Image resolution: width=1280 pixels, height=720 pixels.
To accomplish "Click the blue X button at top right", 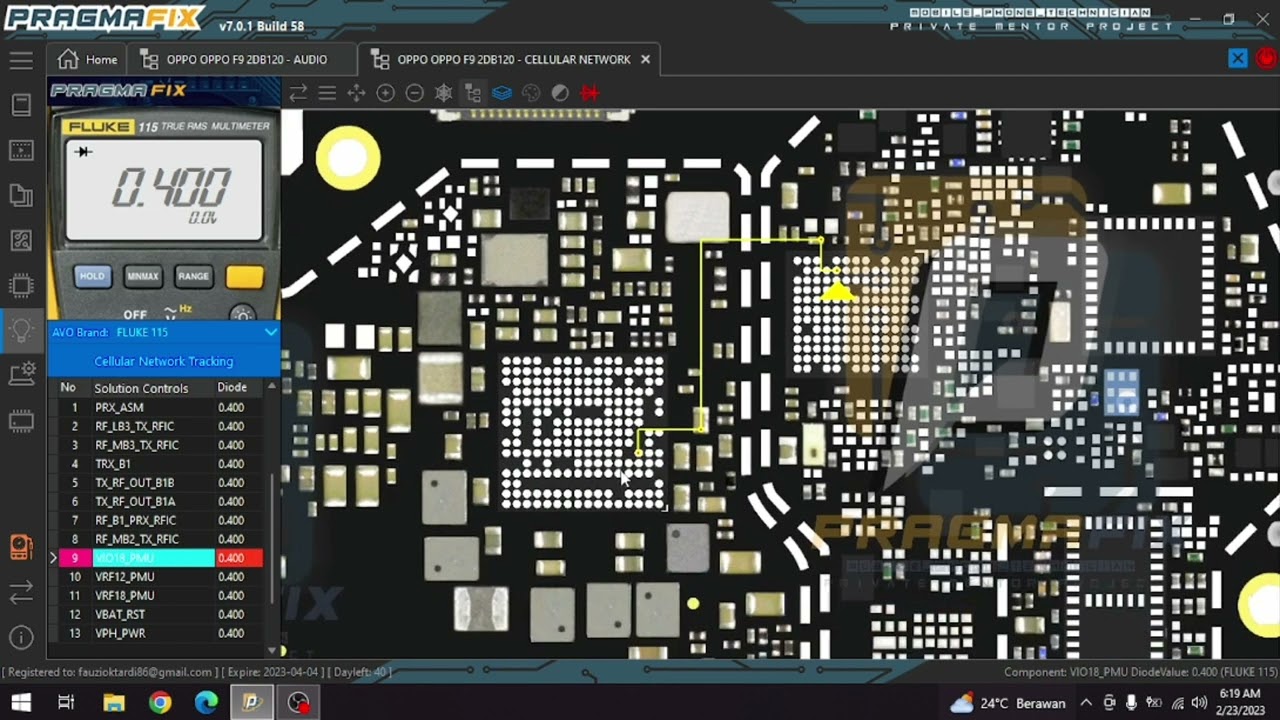I will point(1238,58).
